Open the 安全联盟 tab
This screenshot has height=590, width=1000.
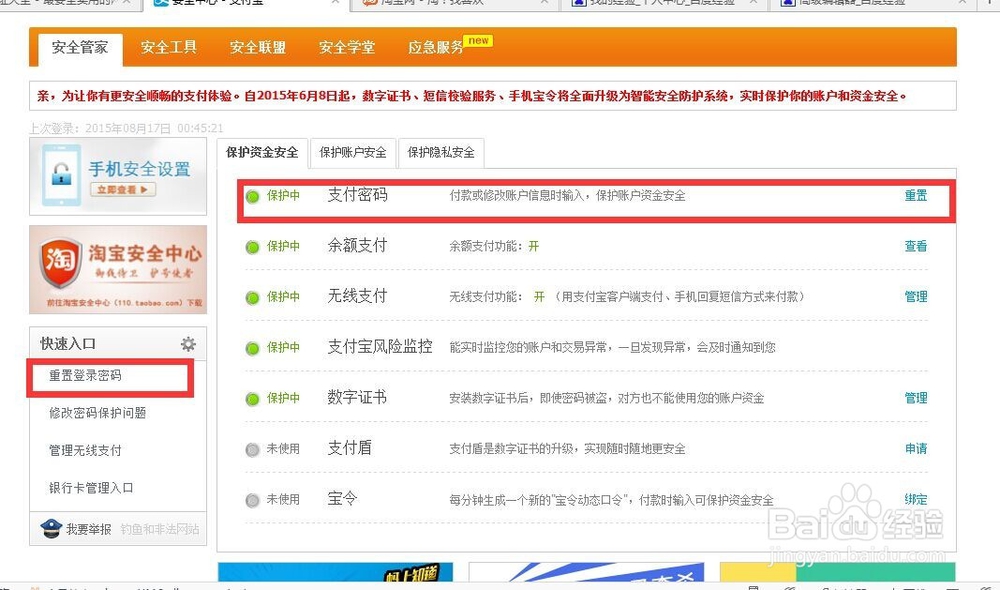click(x=258, y=47)
